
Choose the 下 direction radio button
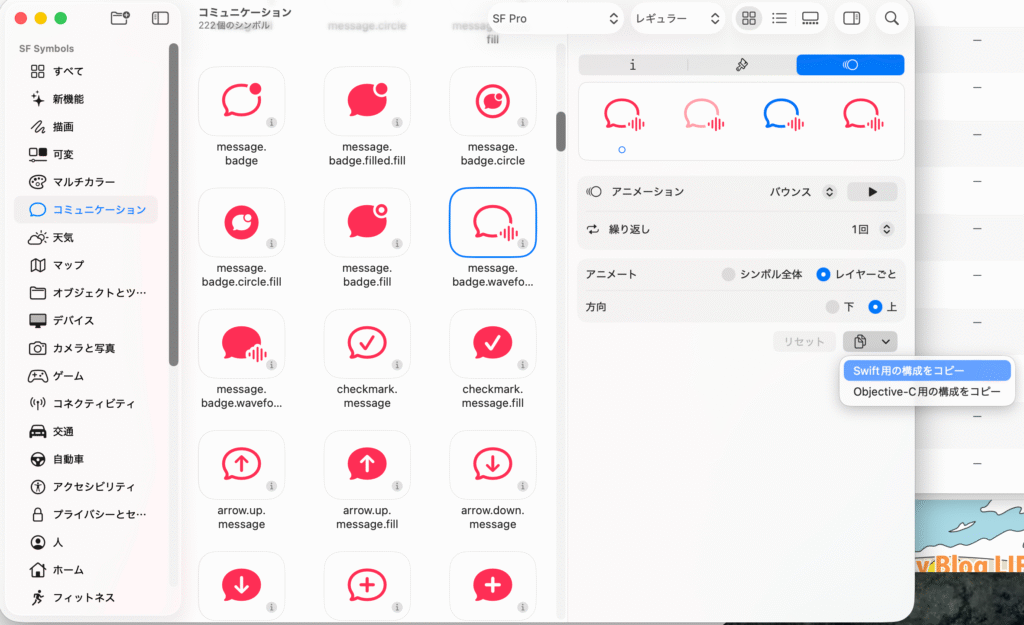pos(832,307)
